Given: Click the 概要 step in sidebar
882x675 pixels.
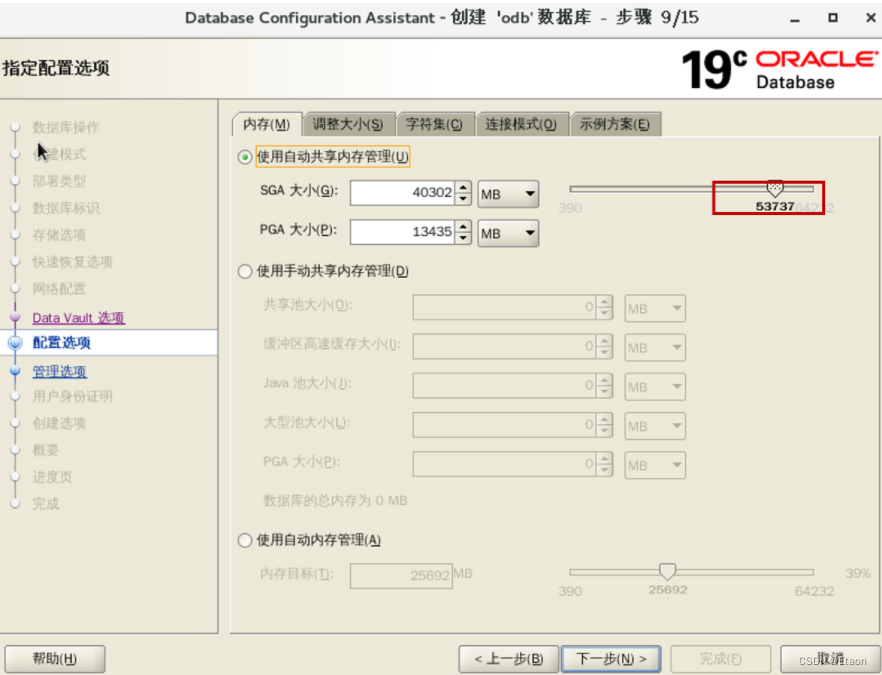Looking at the screenshot, I should pyautogui.click(x=46, y=450).
